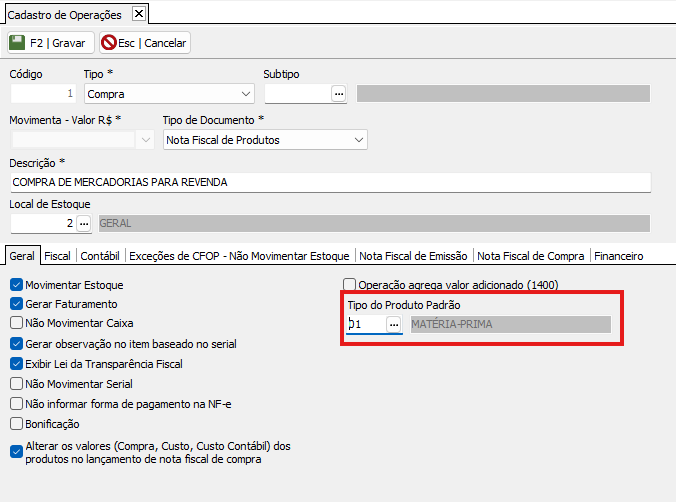The image size is (676, 502).
Task: Open the Nota Fiscal de Compra tab
Action: 530,256
